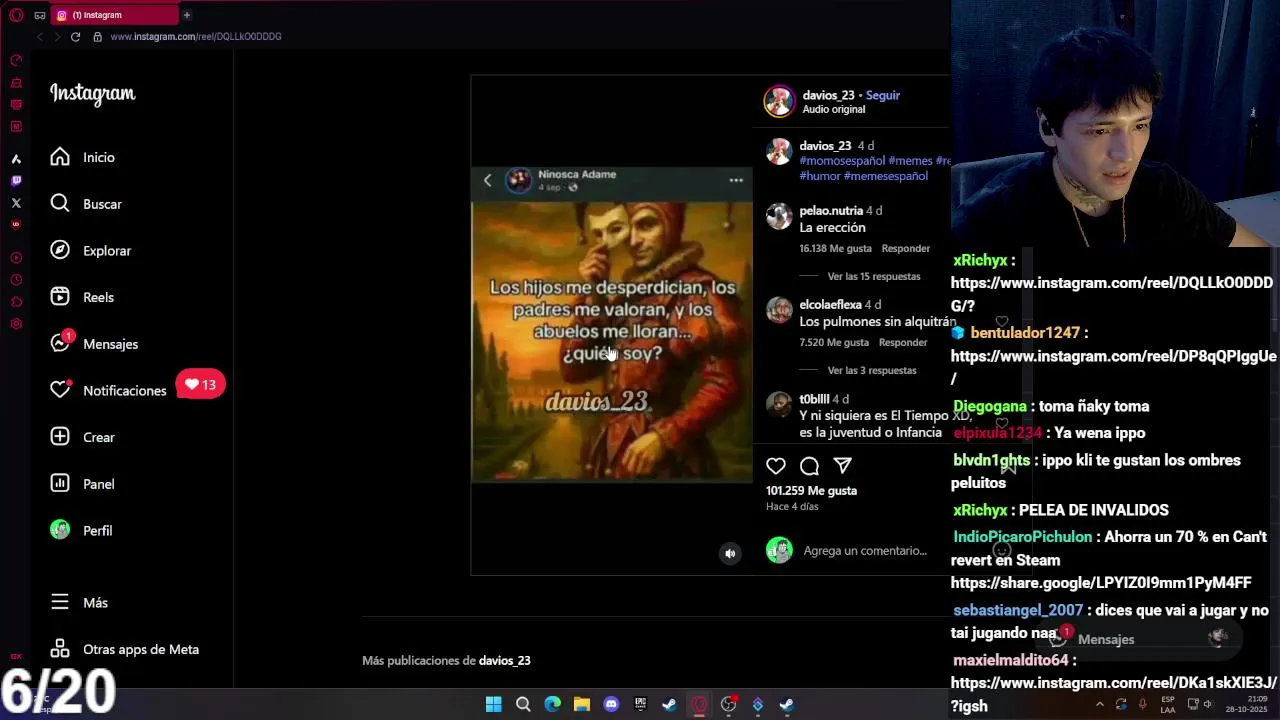Share reel with paper plane icon

click(x=842, y=465)
